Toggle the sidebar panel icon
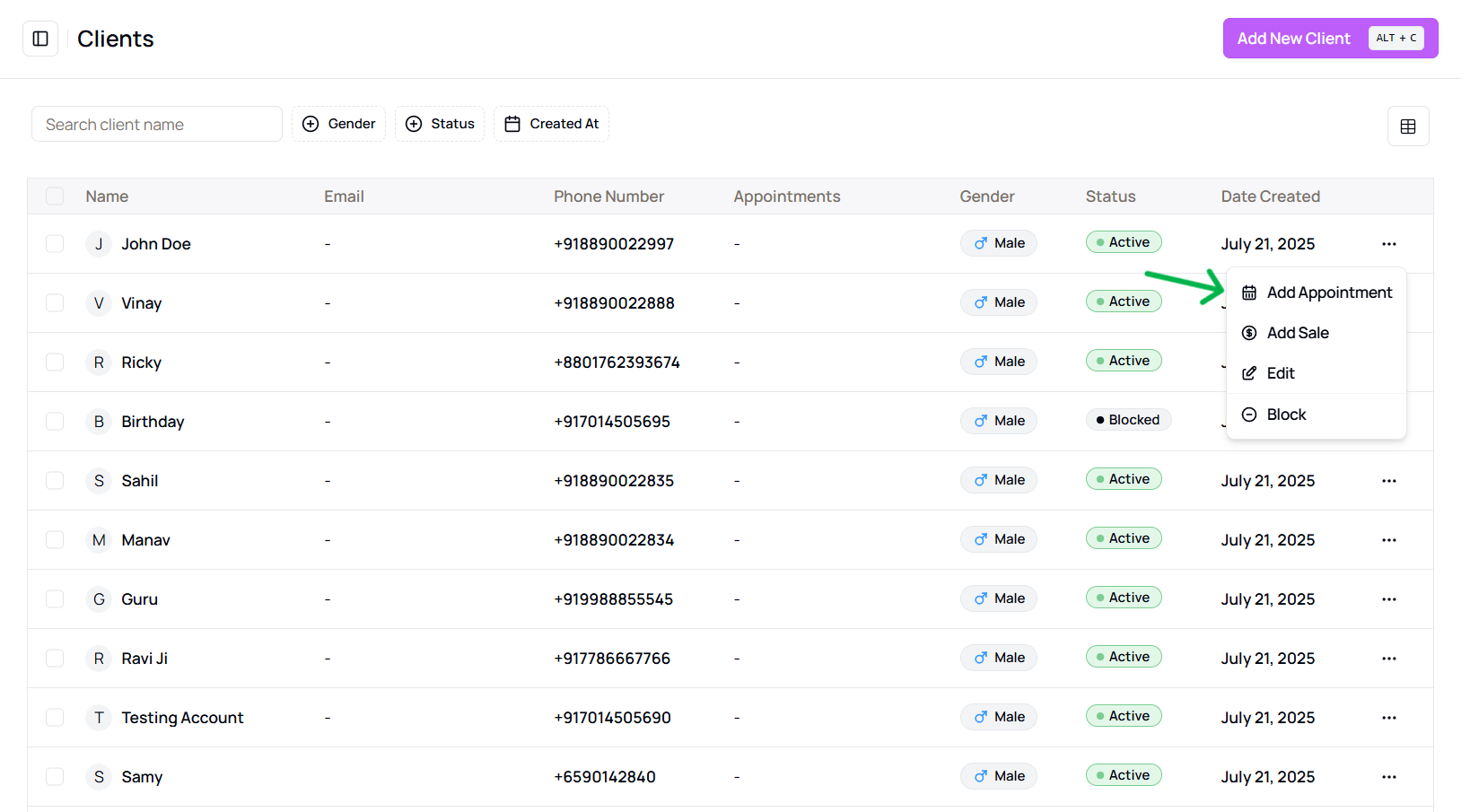The width and height of the screenshot is (1470, 812). tap(40, 39)
